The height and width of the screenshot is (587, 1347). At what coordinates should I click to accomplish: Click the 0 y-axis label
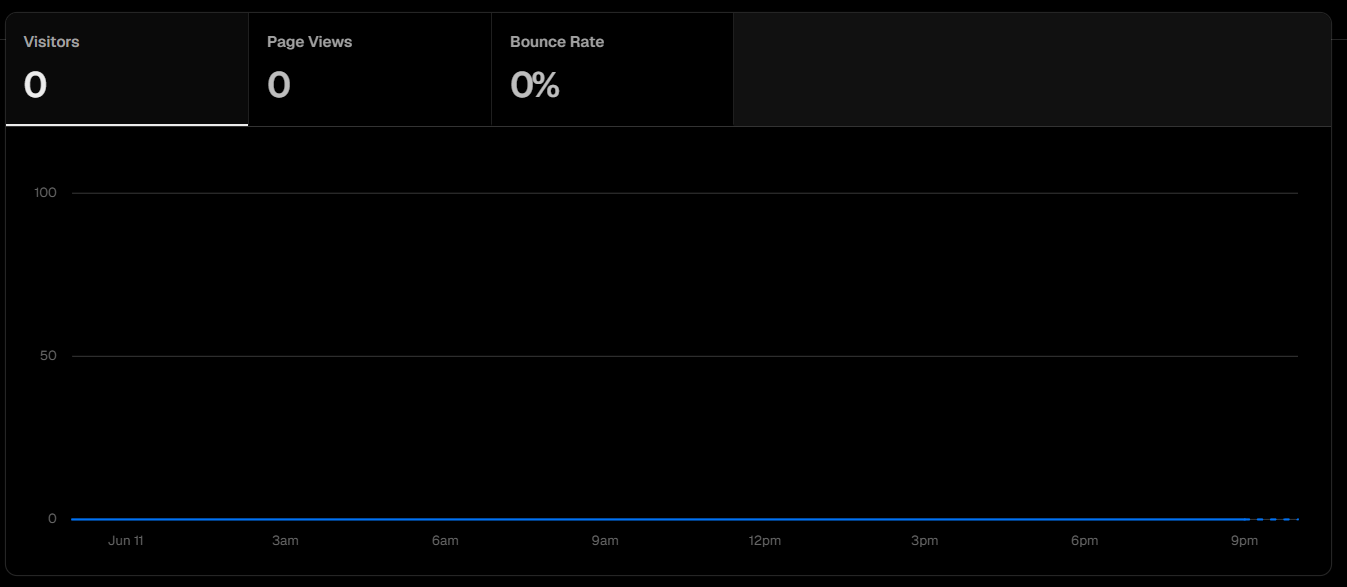point(52,519)
